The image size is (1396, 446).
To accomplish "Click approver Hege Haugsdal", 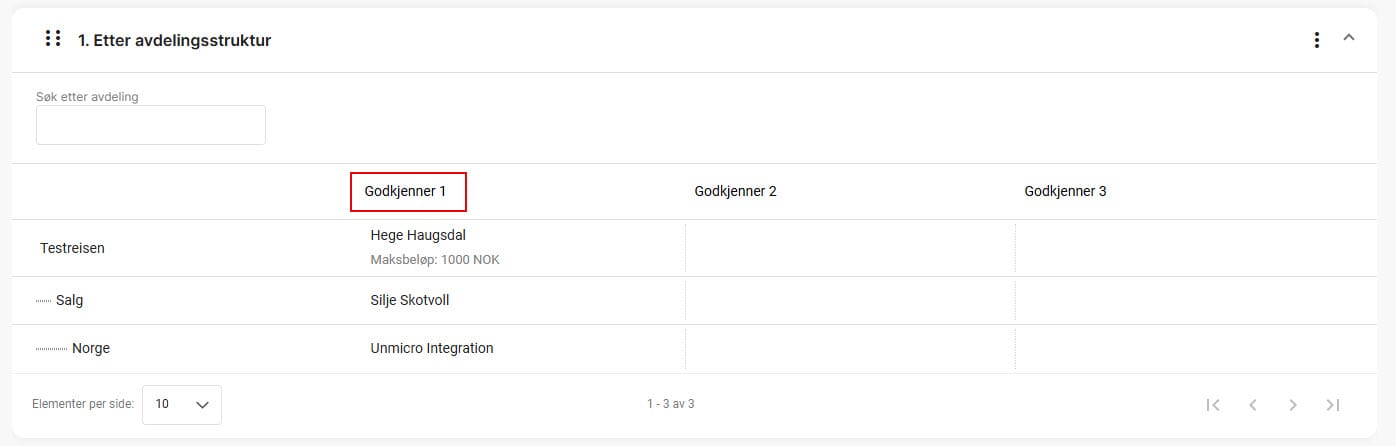I will pos(418,236).
